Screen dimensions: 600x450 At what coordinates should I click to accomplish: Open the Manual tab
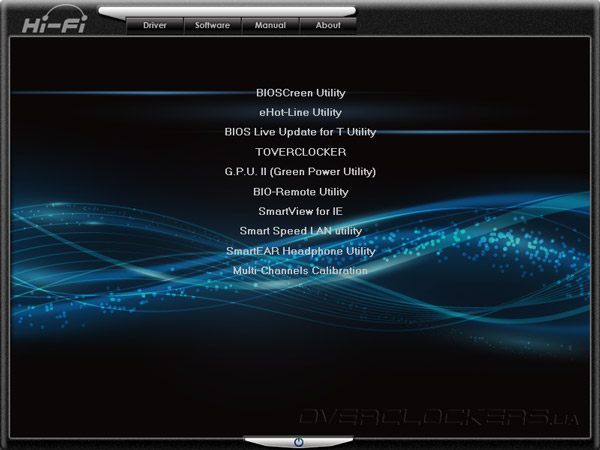[271, 26]
